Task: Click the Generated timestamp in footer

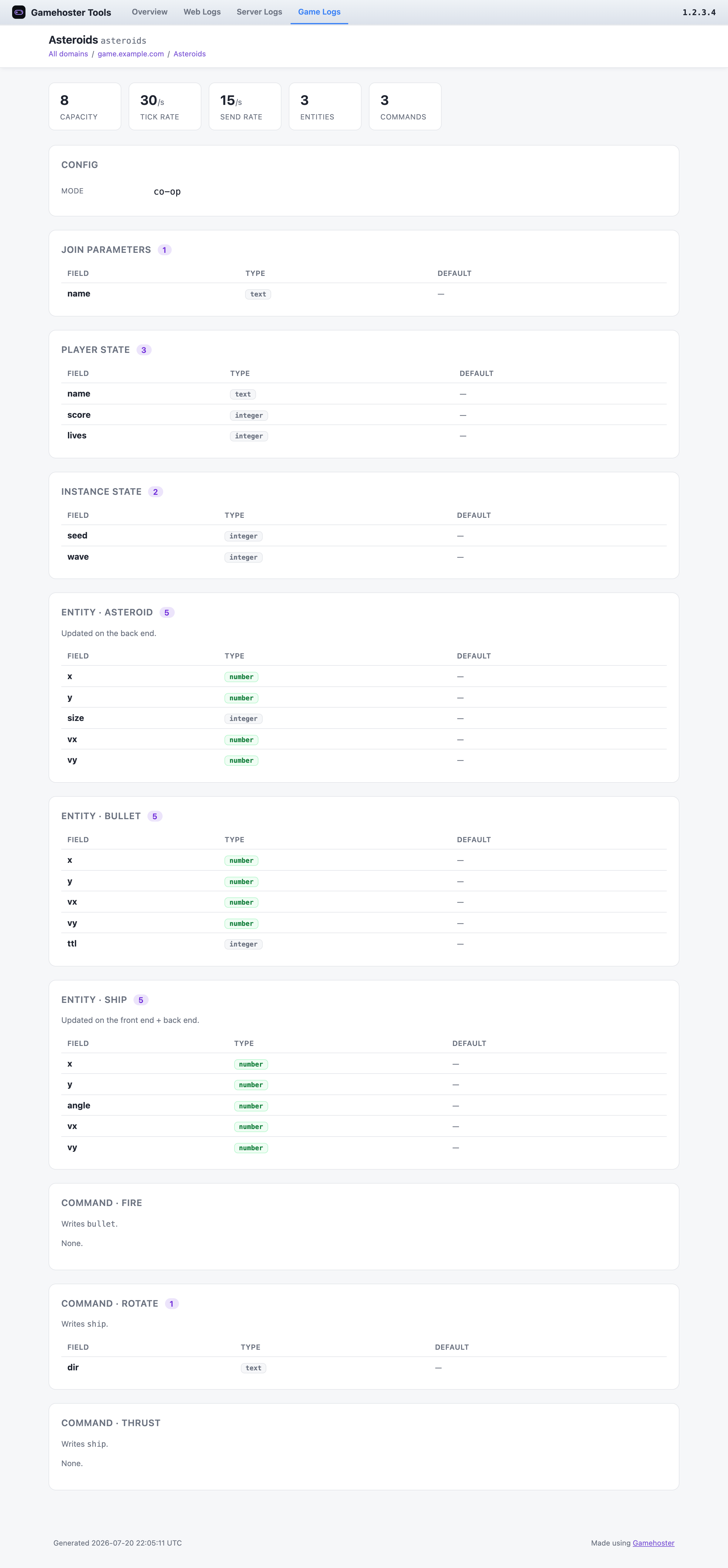Action: coord(118,1543)
